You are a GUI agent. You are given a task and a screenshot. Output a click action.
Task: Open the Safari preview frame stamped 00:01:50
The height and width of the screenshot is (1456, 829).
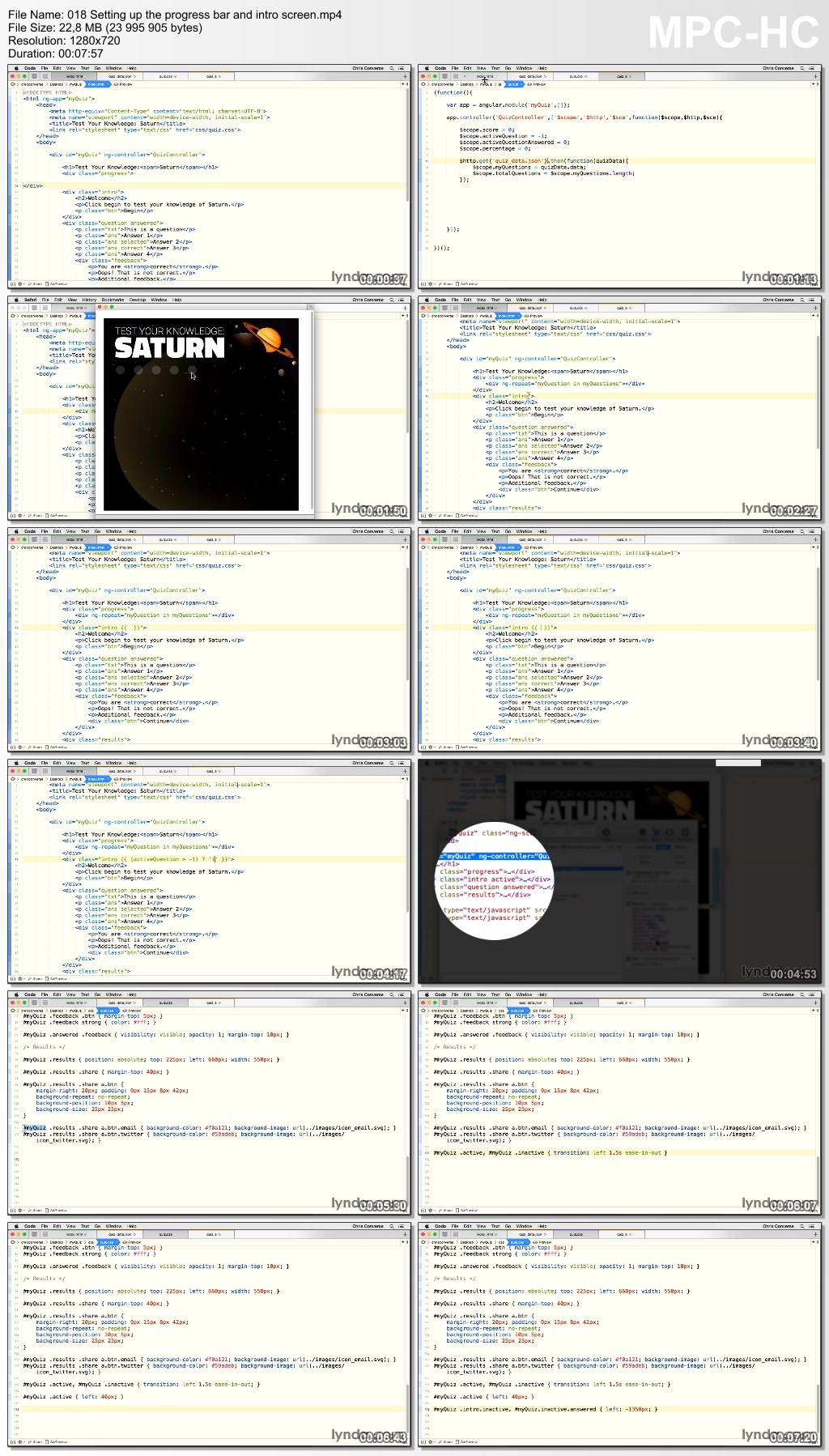coord(210,407)
